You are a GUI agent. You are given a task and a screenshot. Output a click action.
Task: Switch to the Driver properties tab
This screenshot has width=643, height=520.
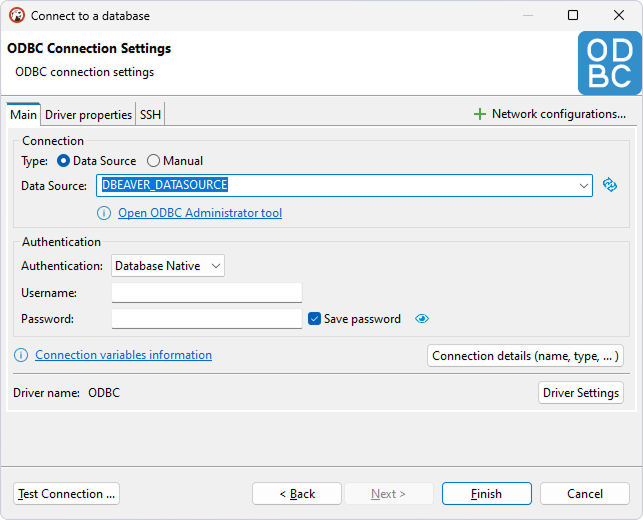click(88, 115)
